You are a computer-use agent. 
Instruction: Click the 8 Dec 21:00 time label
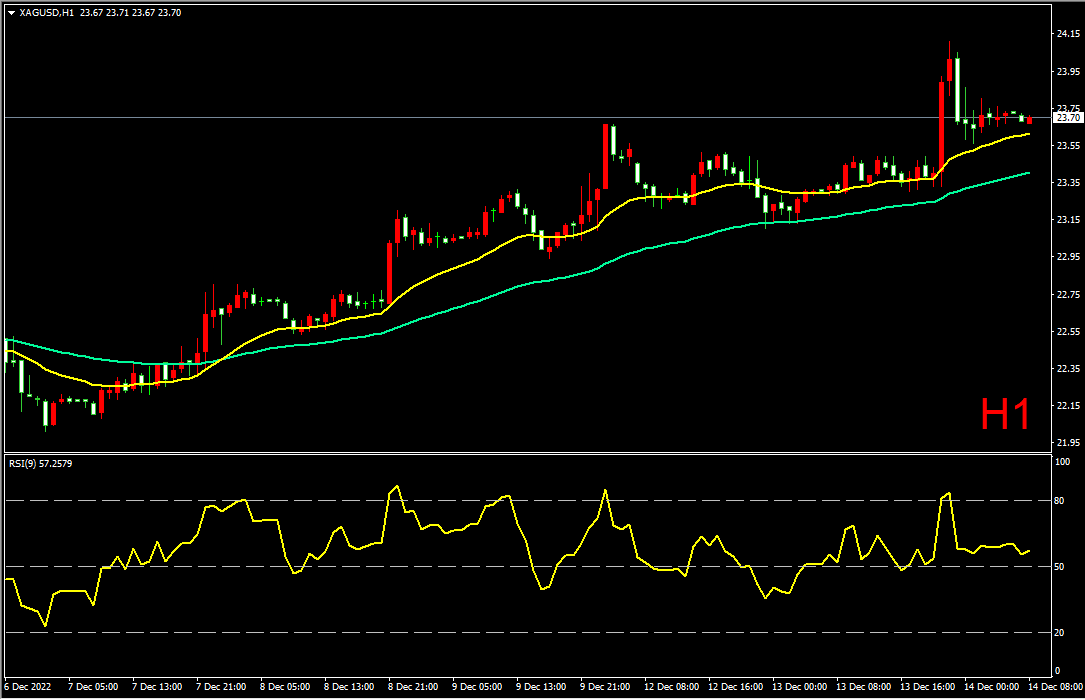click(413, 687)
